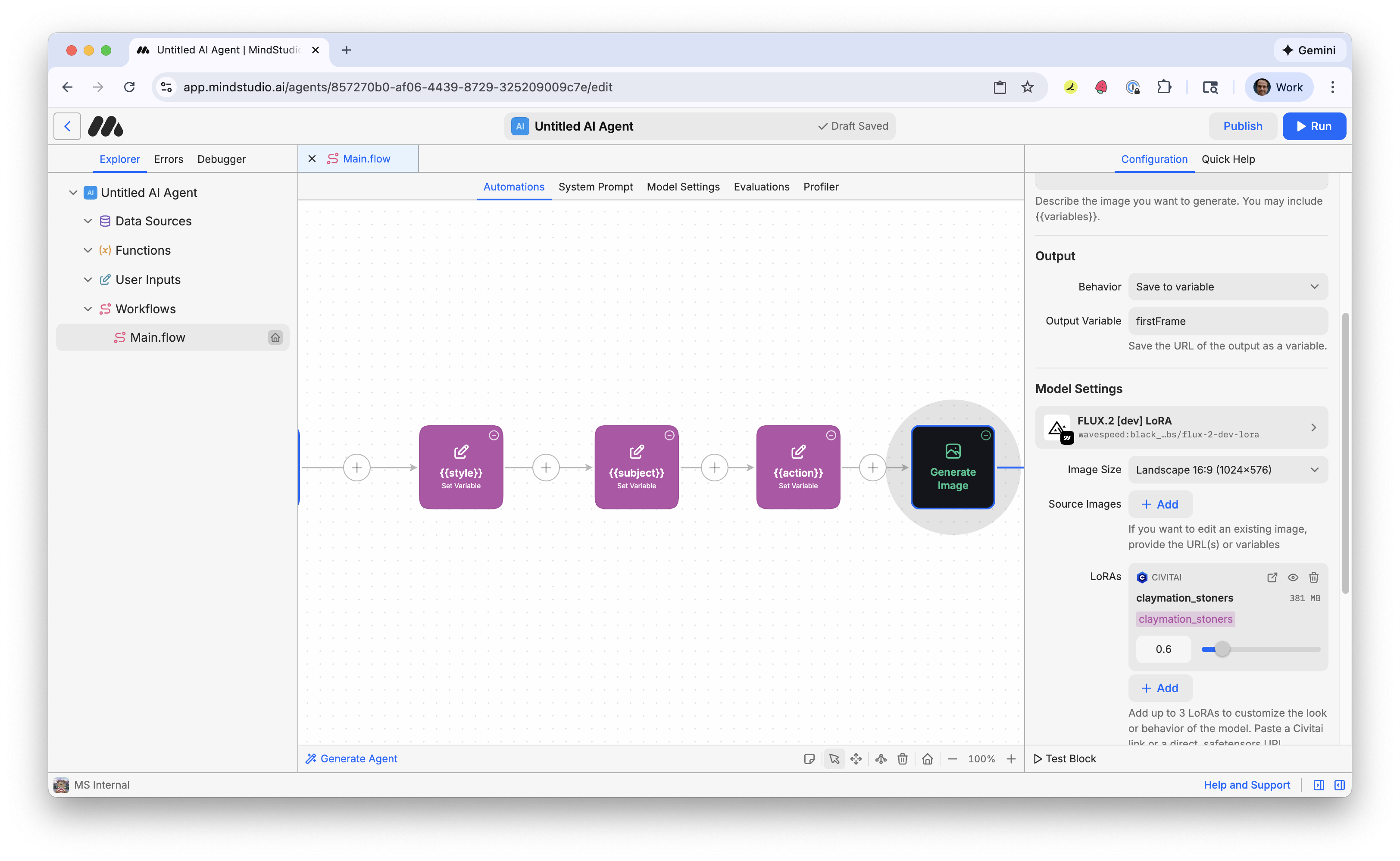Click the MindStudio logo in top left
1400x861 pixels.
105,126
